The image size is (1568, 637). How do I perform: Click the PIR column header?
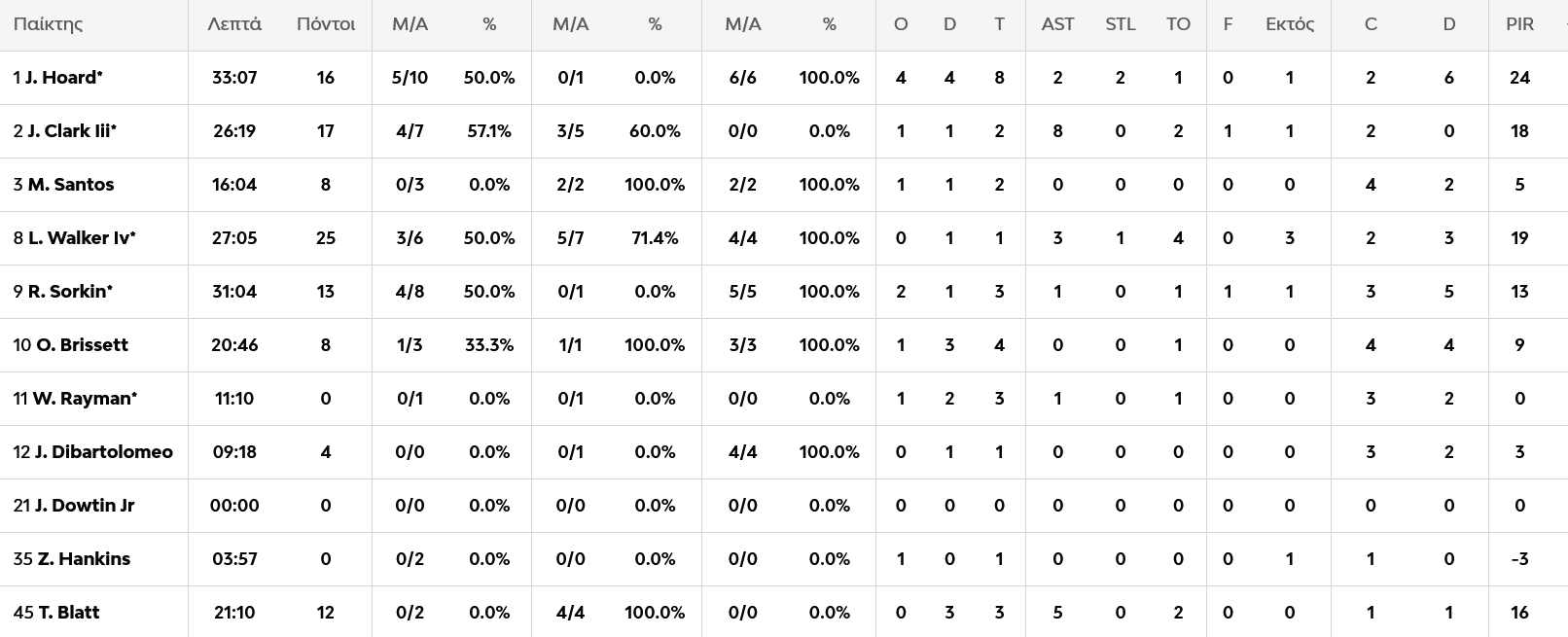[x=1519, y=24]
